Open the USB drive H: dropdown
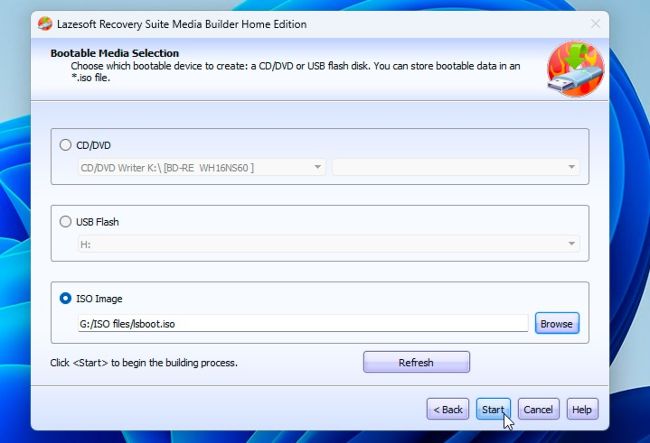The image size is (650, 443). [328, 243]
